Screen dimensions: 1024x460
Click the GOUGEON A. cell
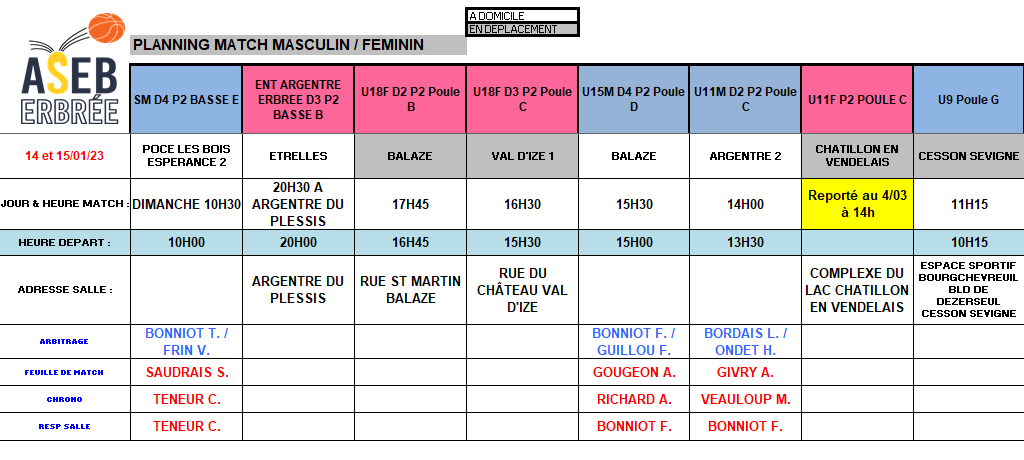pyautogui.click(x=633, y=371)
